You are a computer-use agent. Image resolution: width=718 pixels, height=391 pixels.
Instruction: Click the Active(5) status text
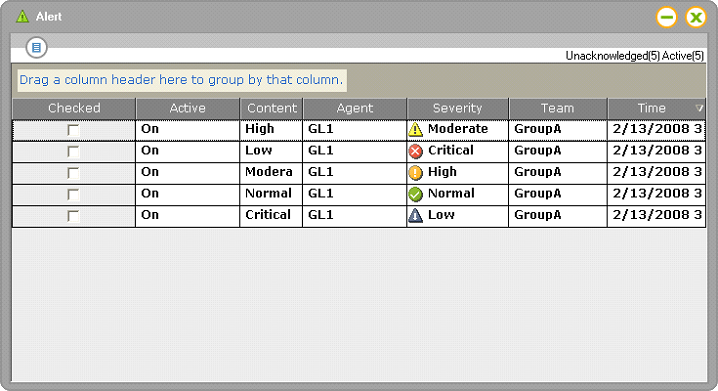(683, 56)
